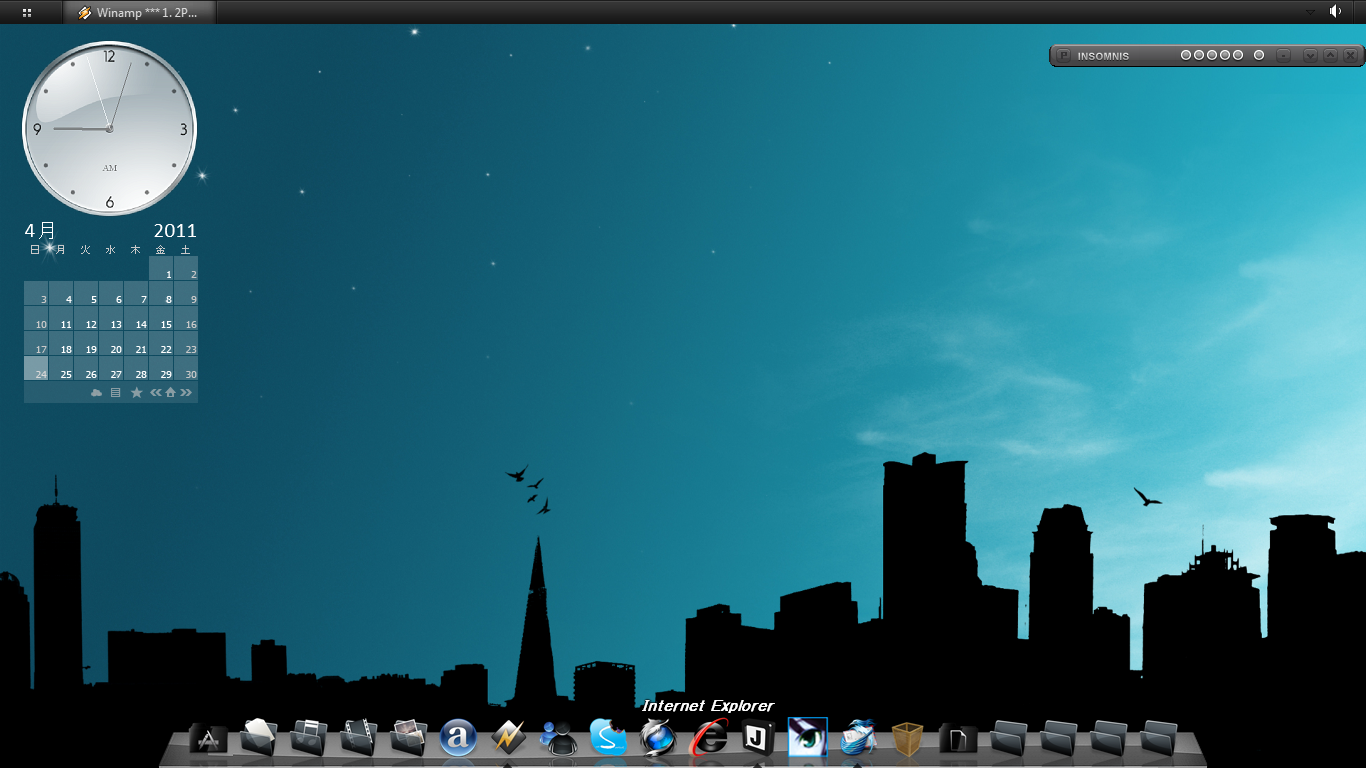Click the up arrow on INSOMNIS bar
This screenshot has width=1366, height=768.
coord(1330,55)
